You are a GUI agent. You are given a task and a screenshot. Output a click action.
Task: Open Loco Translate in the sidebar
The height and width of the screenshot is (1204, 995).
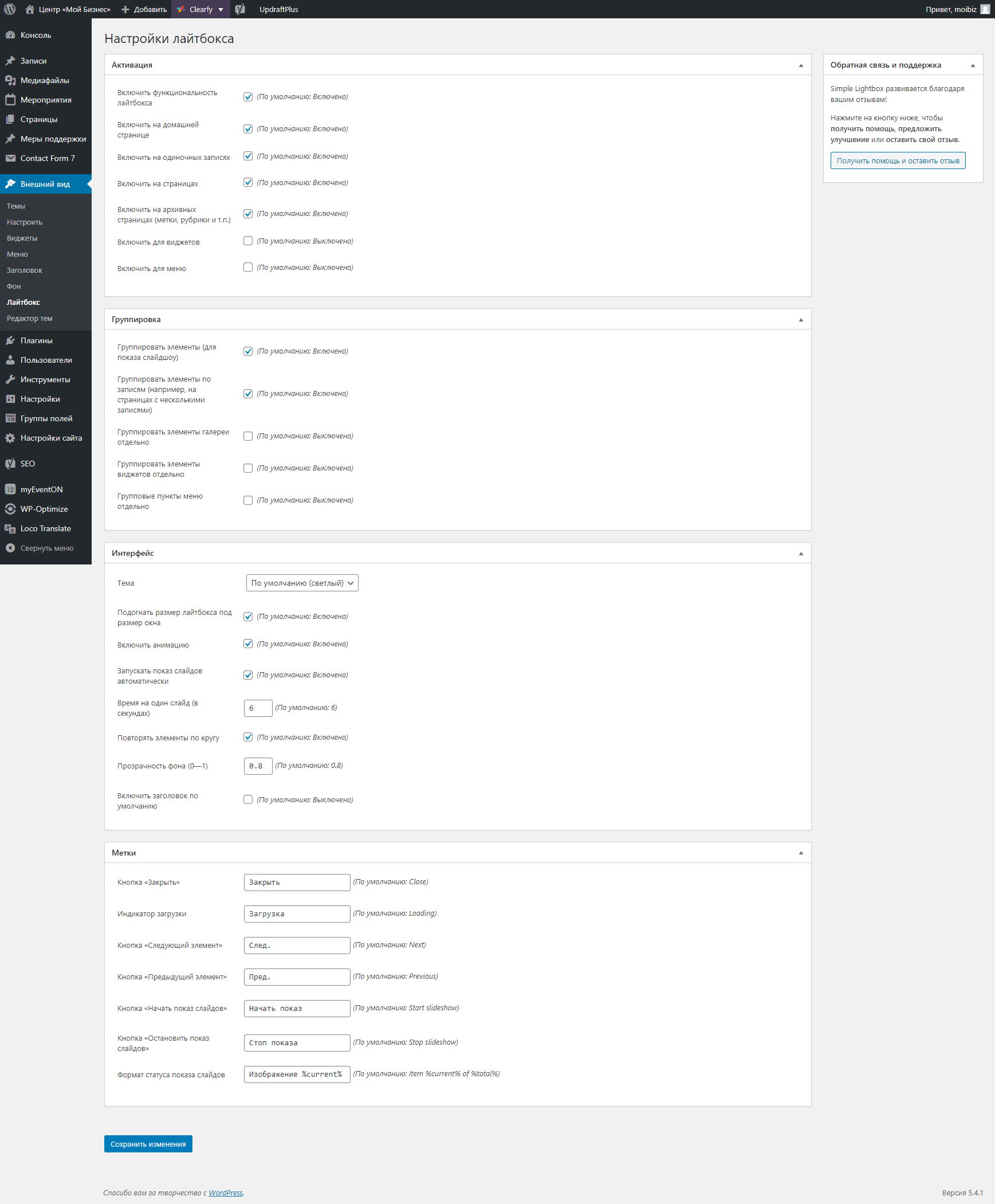45,528
